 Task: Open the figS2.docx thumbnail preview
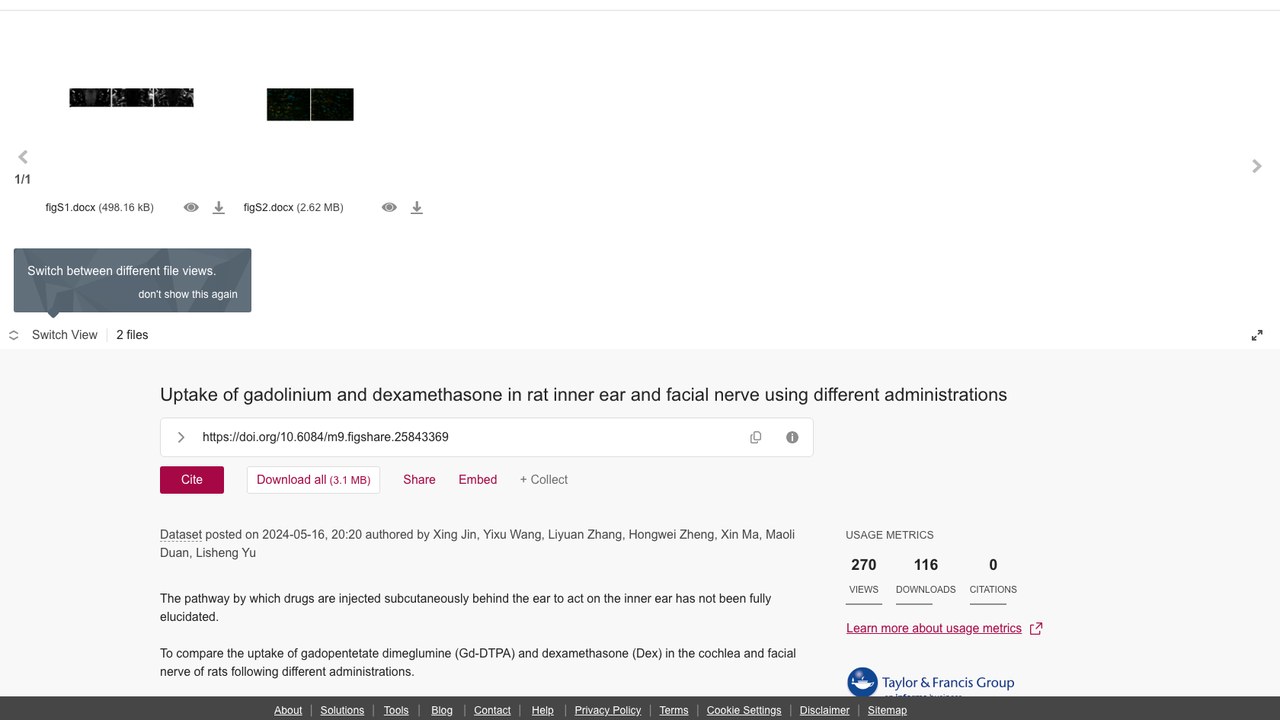coord(310,104)
